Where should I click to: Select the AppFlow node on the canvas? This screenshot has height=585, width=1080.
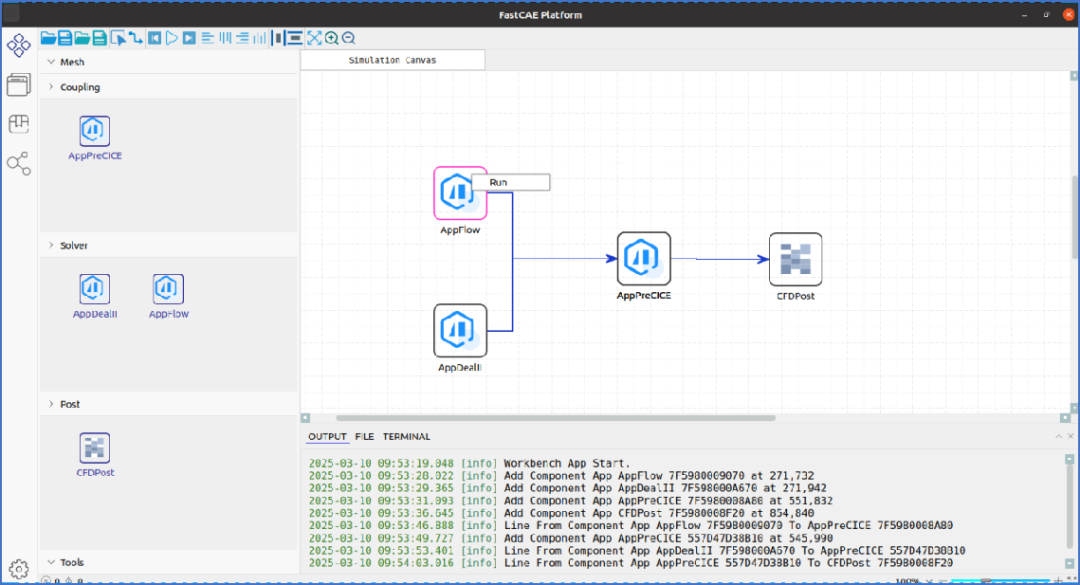460,193
